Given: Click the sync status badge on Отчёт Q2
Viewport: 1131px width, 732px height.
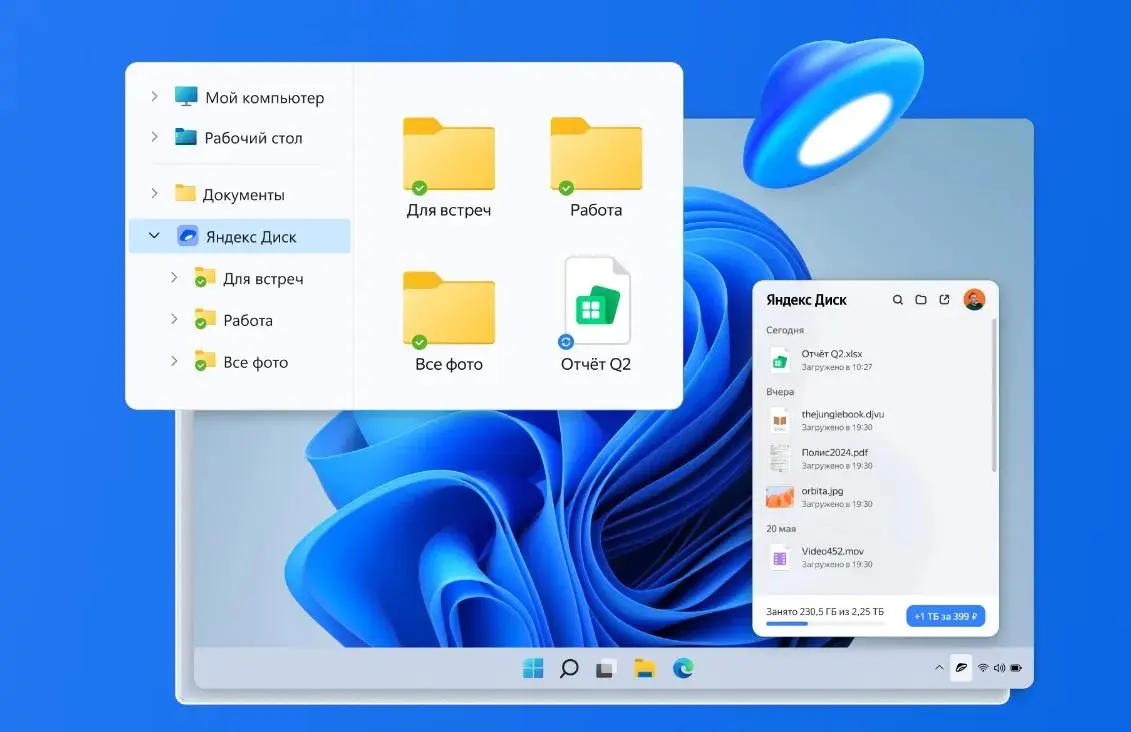Looking at the screenshot, I should pyautogui.click(x=566, y=341).
